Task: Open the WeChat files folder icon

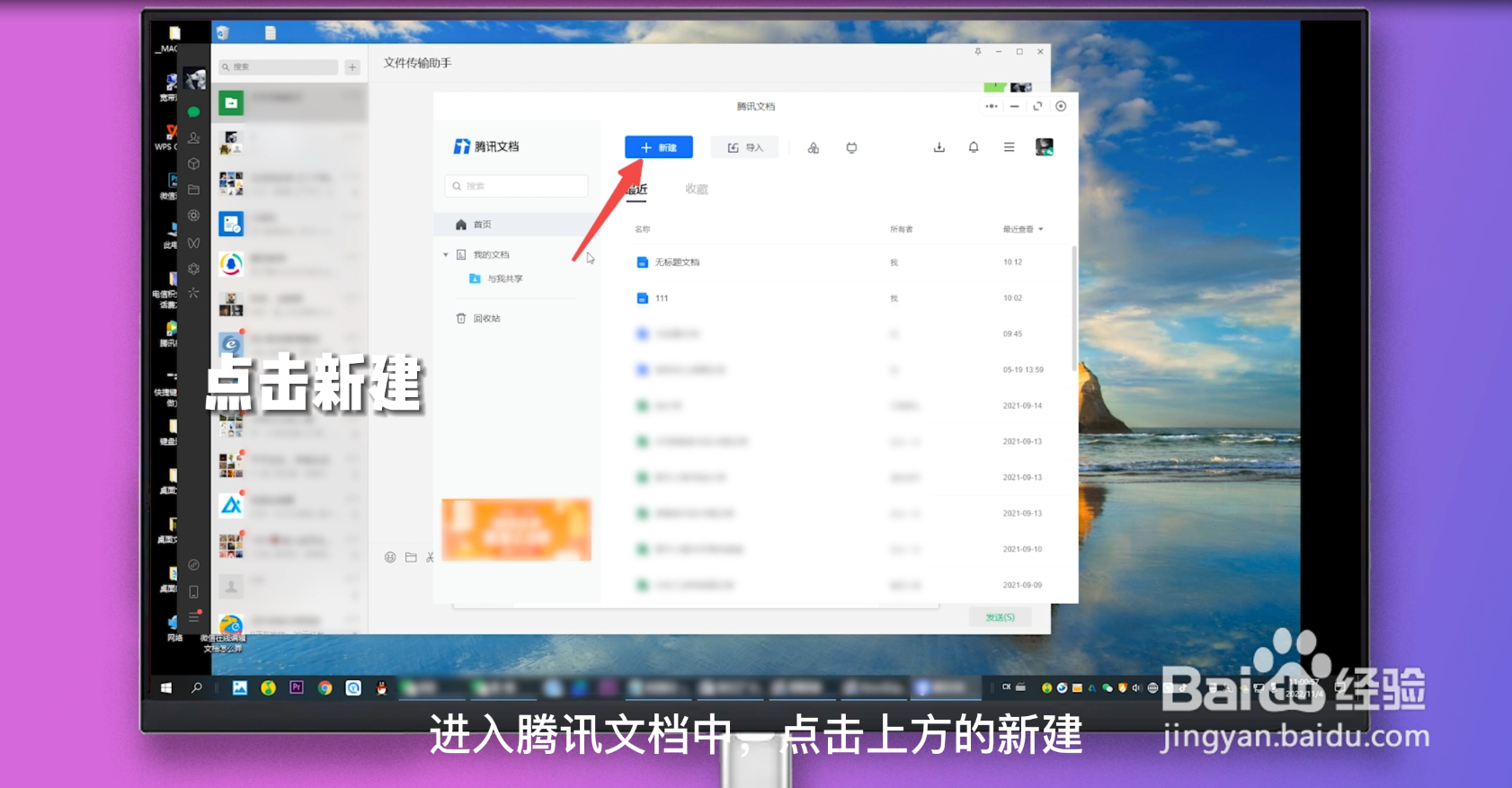Action: pos(193,190)
